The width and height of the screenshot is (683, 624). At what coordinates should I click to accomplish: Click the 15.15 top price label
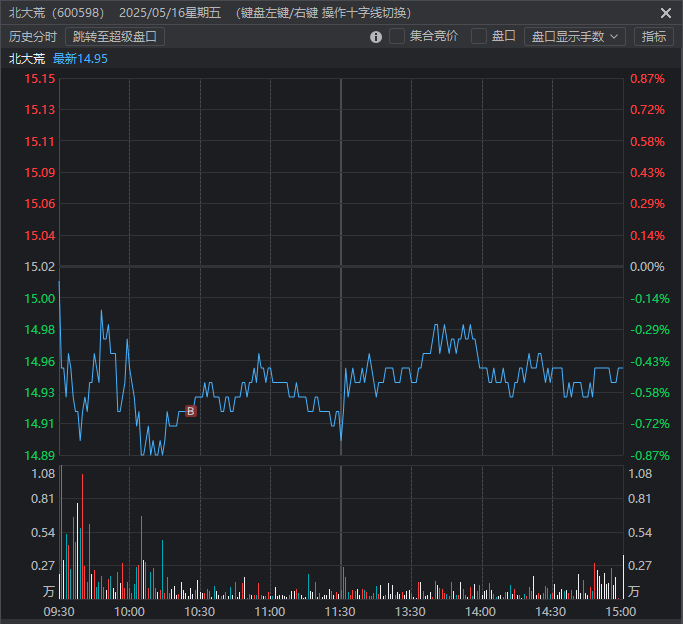pos(40,79)
